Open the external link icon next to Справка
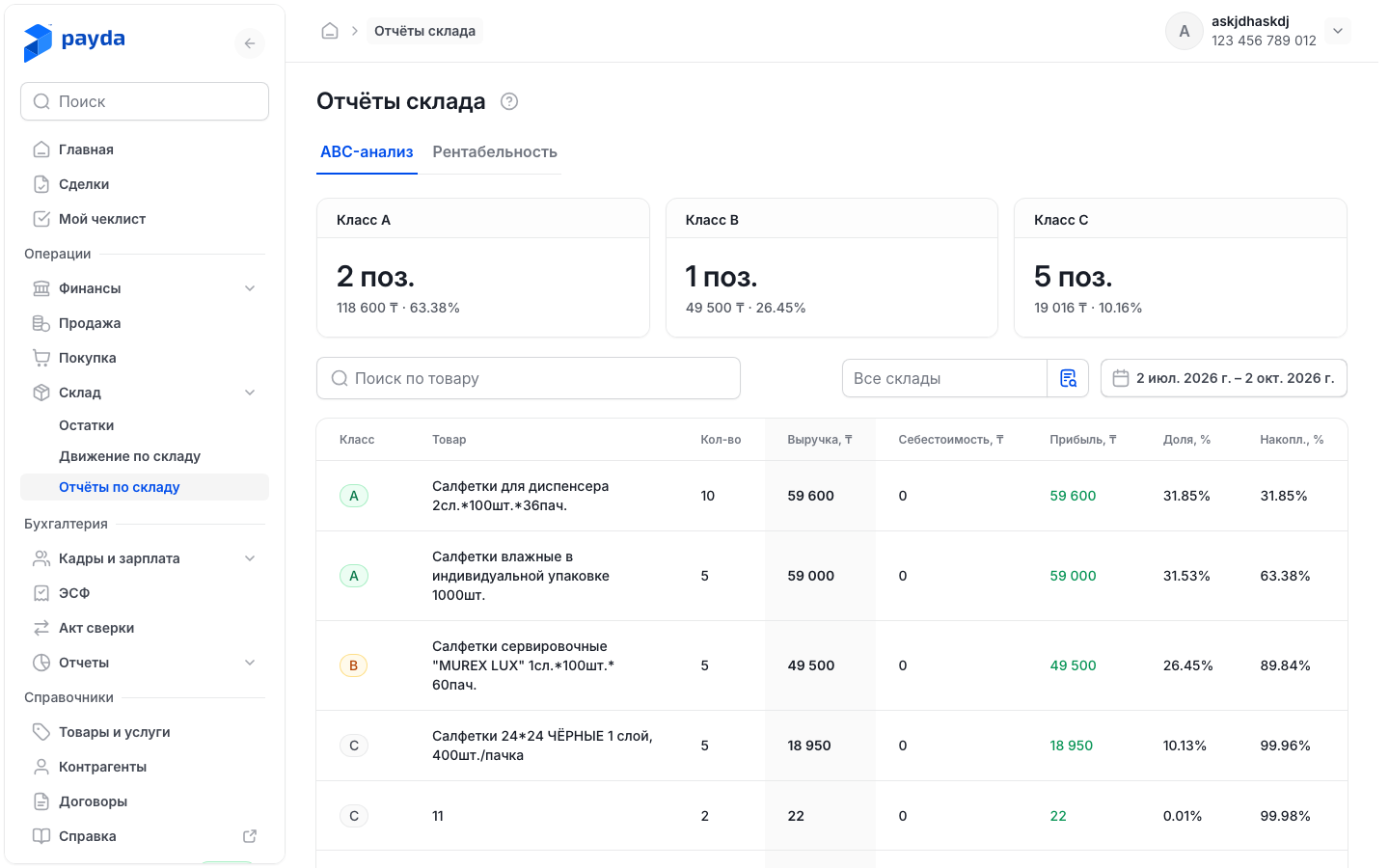 click(x=250, y=836)
